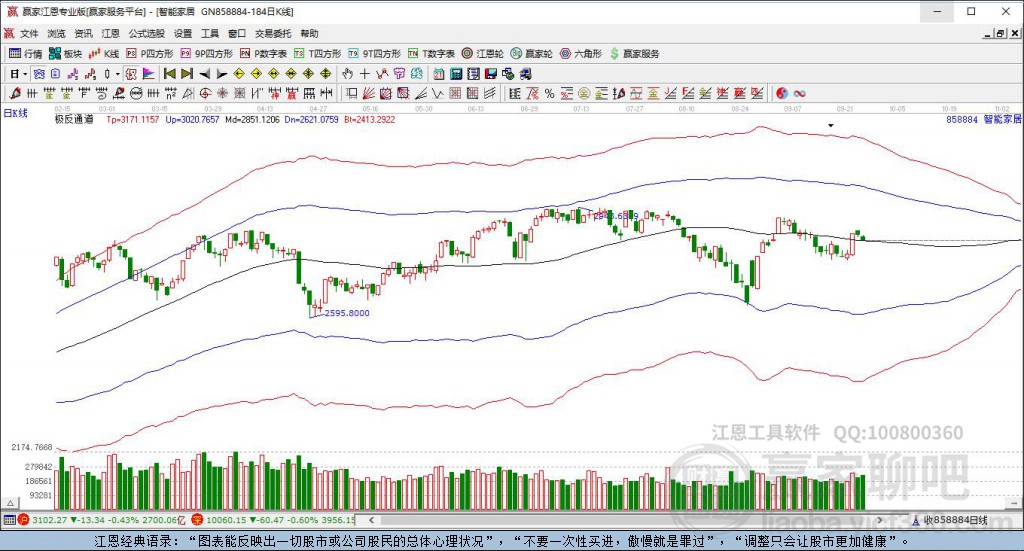Click the first yellow diamond arrow icon
The width and height of the screenshot is (1024, 551).
[239, 74]
